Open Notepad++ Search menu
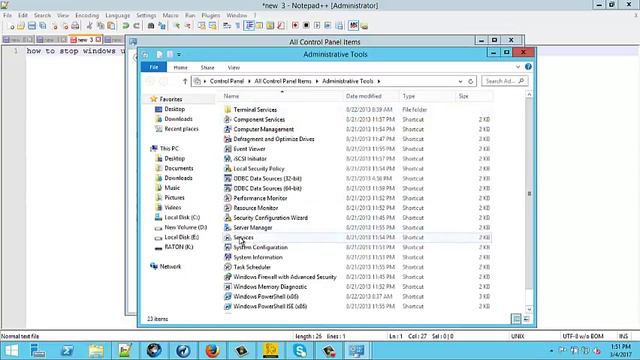This screenshot has width=640, height=360. [42, 15]
